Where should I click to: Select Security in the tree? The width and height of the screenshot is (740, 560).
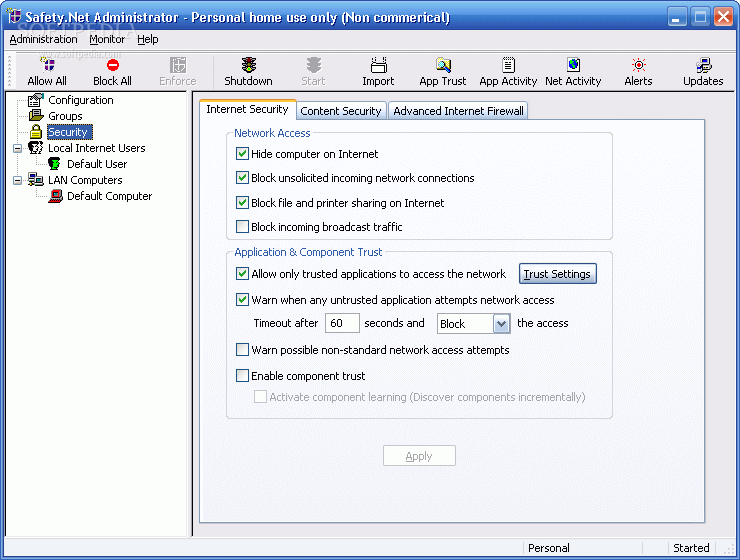coord(69,132)
